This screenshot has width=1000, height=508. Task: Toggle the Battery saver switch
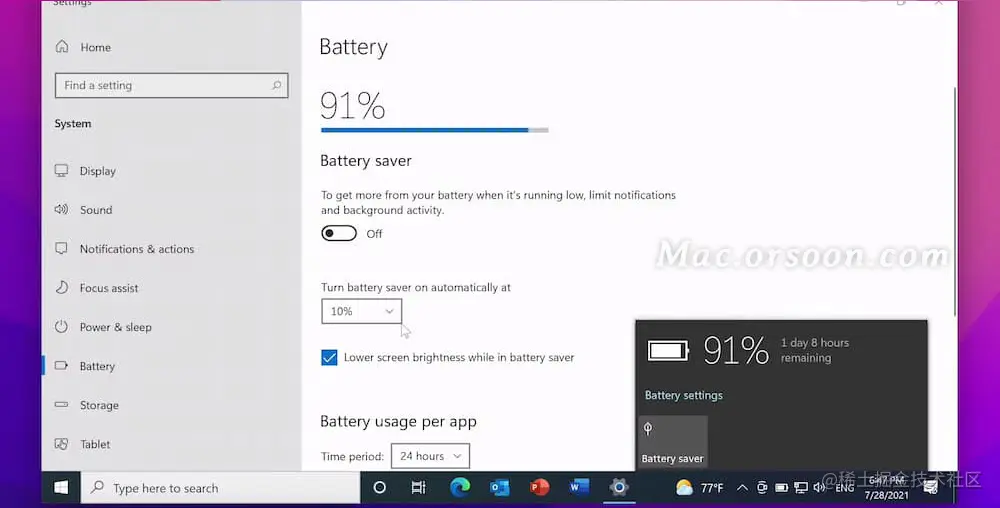click(339, 233)
